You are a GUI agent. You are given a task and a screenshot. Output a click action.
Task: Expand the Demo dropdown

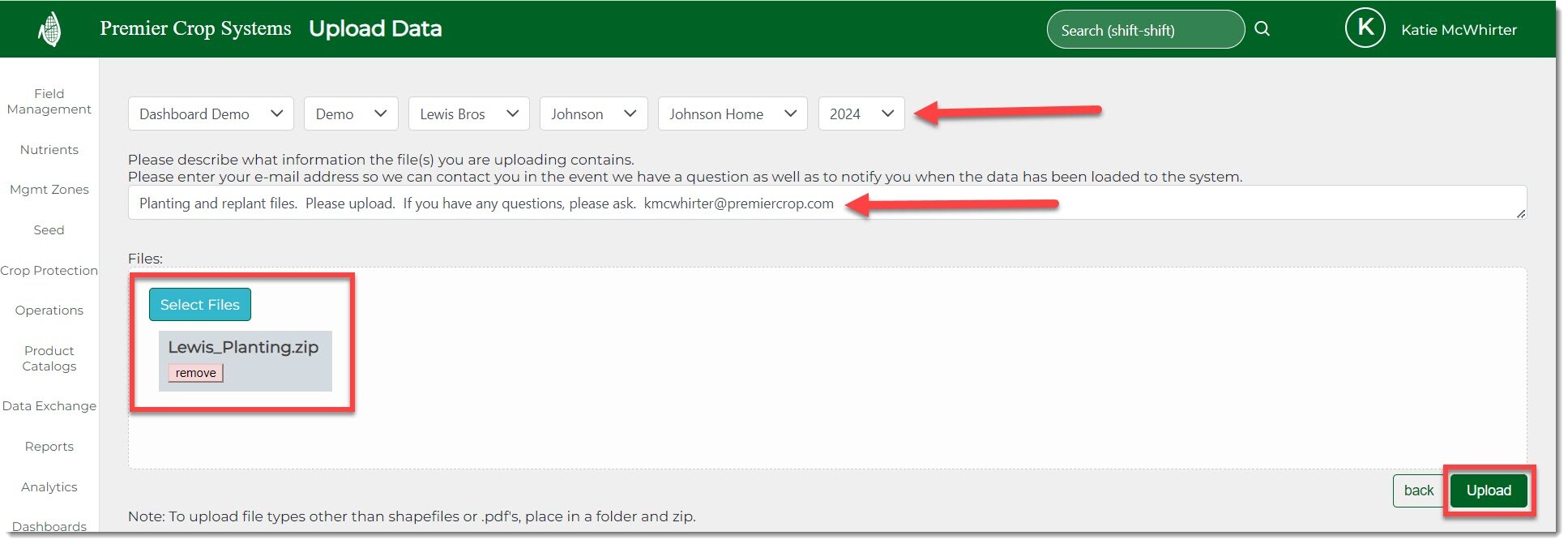[350, 114]
